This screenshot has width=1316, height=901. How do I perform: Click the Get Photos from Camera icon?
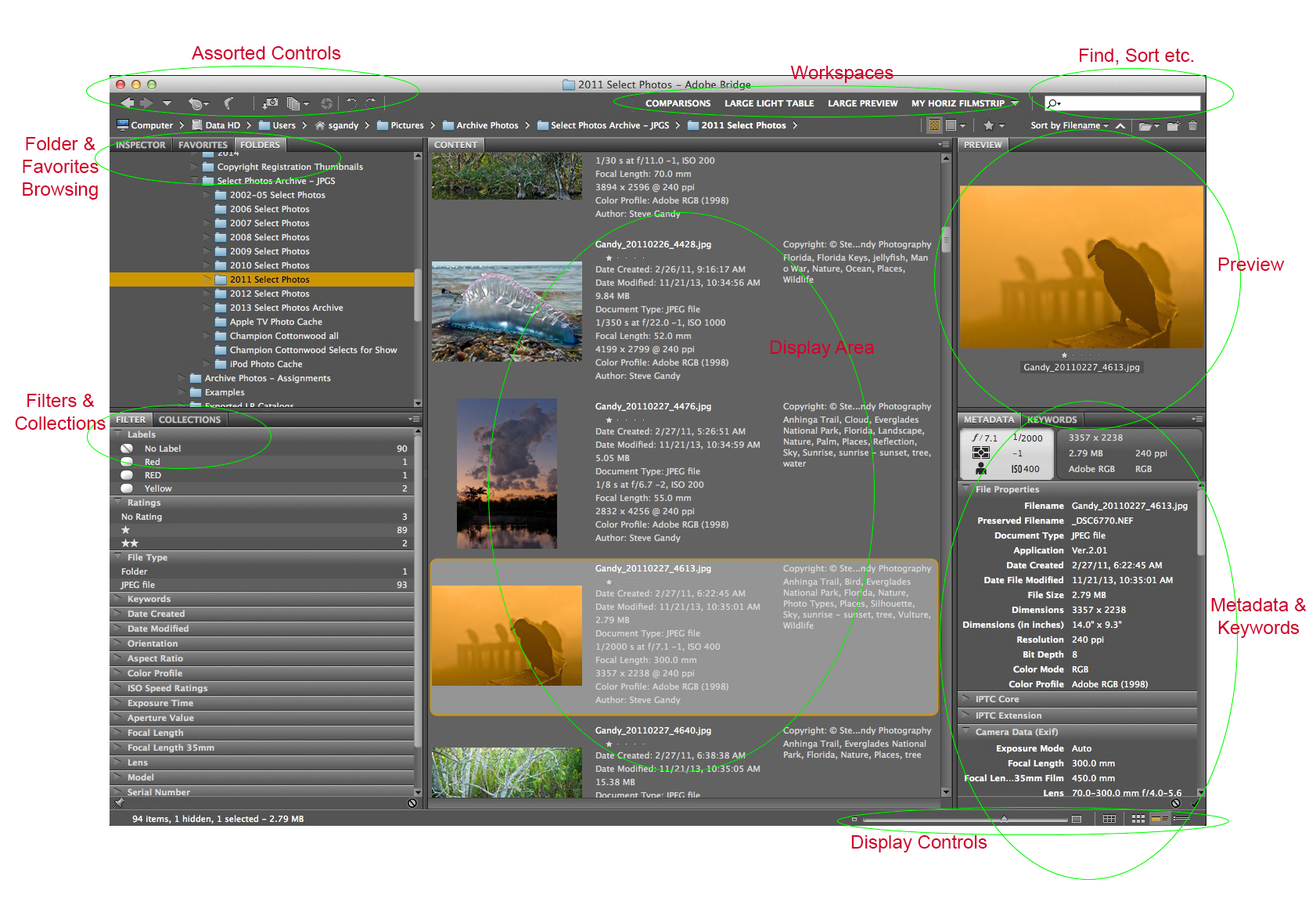(x=271, y=103)
